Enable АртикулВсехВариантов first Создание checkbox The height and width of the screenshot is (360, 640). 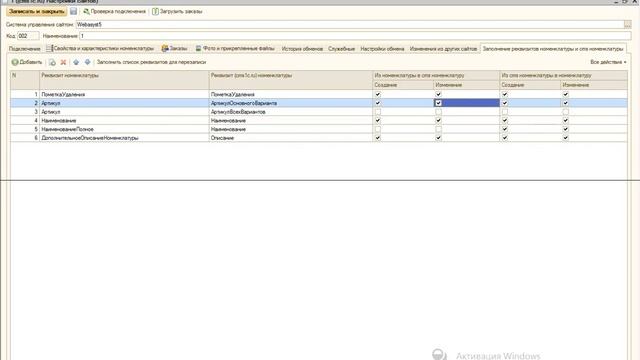[378, 111]
